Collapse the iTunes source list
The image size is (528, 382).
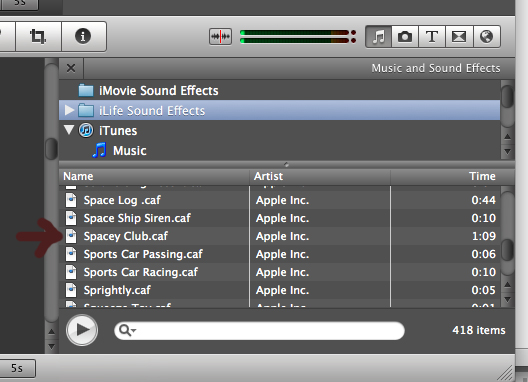coord(69,130)
